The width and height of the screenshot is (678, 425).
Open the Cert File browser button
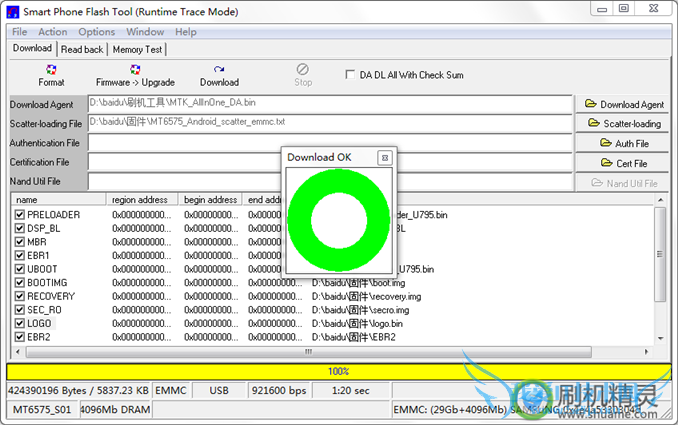tap(624, 163)
